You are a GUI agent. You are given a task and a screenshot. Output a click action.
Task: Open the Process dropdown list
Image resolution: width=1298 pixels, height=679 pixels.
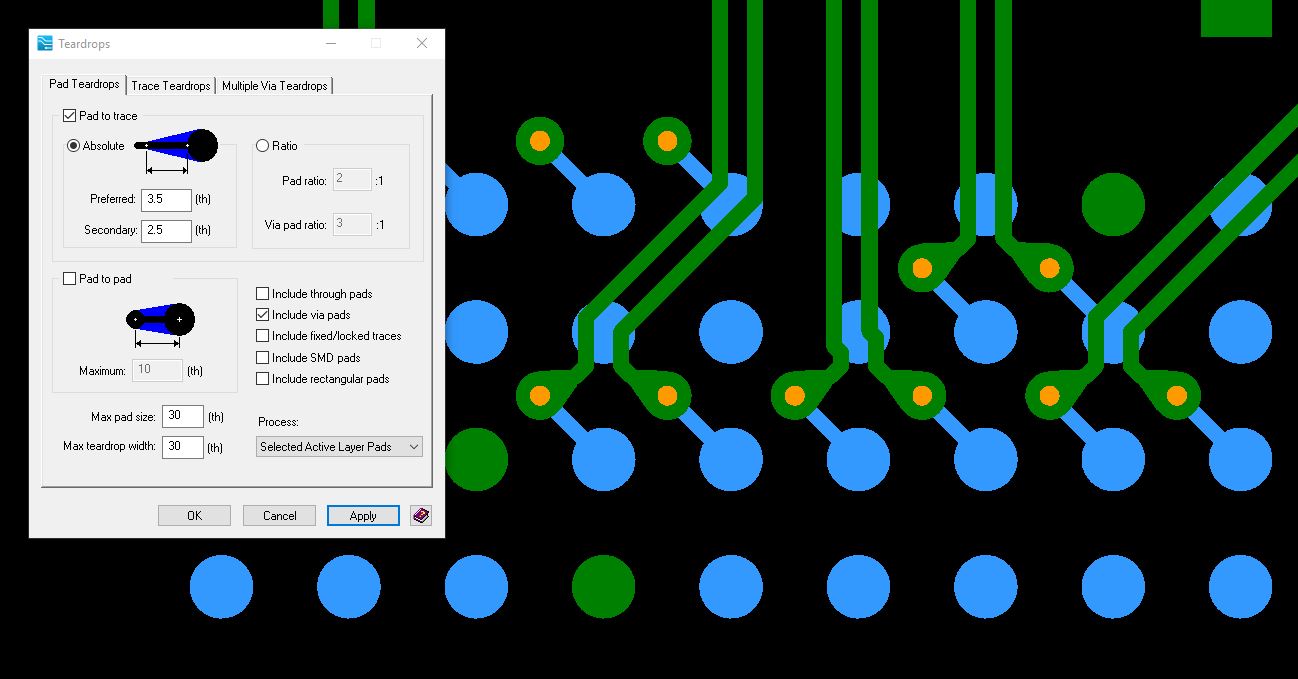(x=339, y=447)
